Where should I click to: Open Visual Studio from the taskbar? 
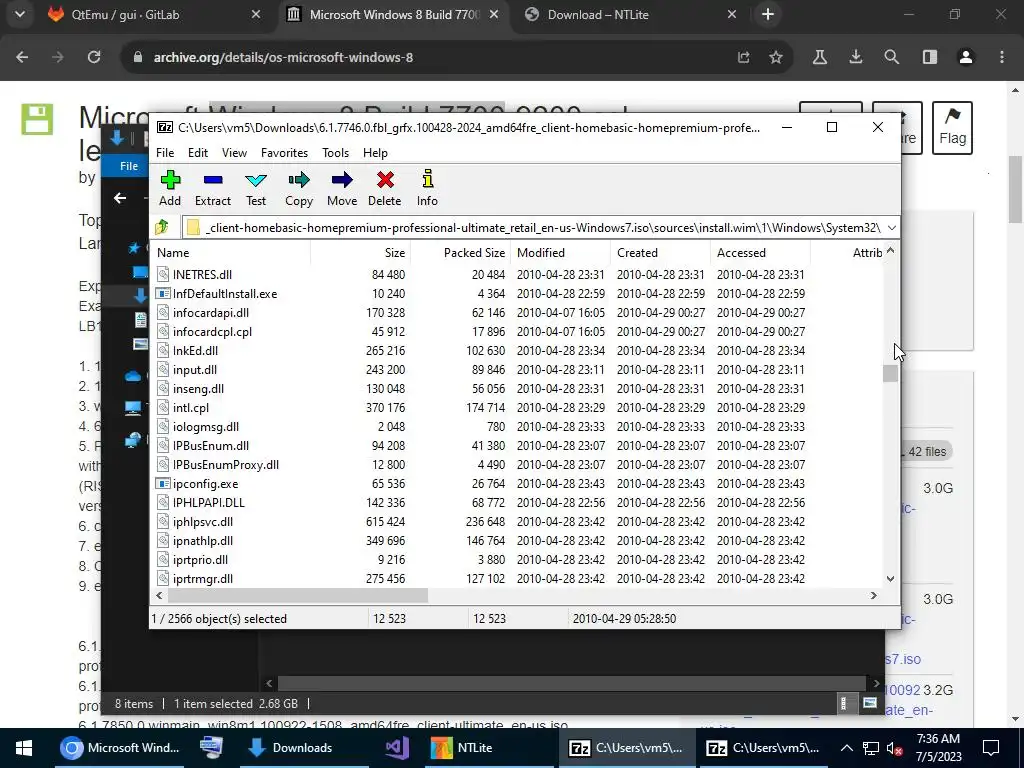[x=396, y=748]
